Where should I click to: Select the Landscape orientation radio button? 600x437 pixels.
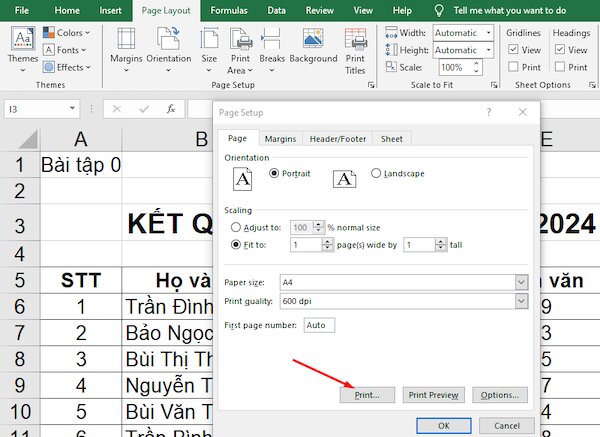click(376, 173)
